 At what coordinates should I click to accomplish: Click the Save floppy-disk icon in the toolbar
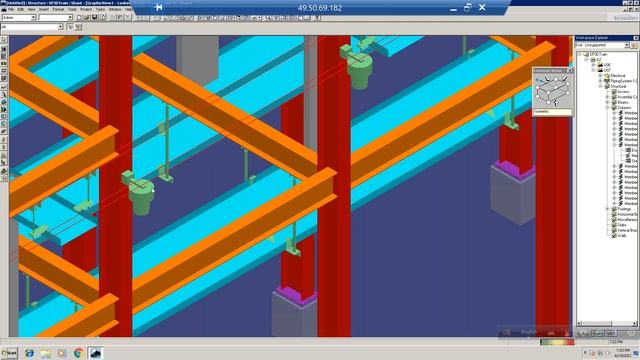pyautogui.click(x=94, y=18)
